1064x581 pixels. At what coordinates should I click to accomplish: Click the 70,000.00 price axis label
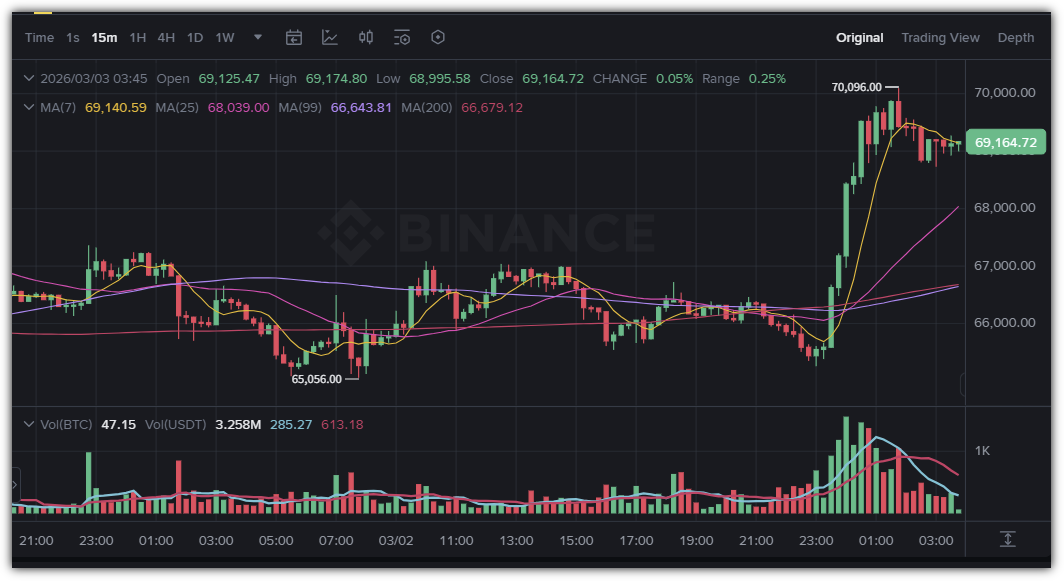(x=1005, y=93)
